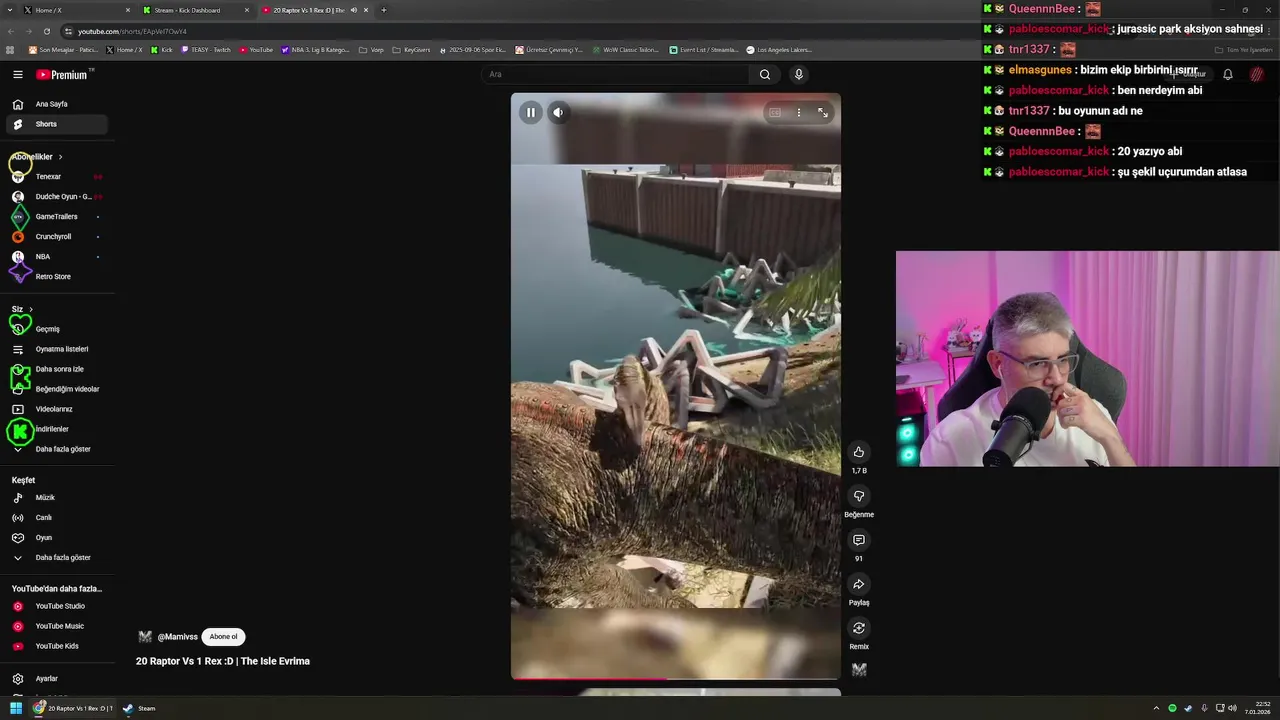1280x720 pixels.
Task: Open the Vorp bookmark folder
Action: (371, 49)
